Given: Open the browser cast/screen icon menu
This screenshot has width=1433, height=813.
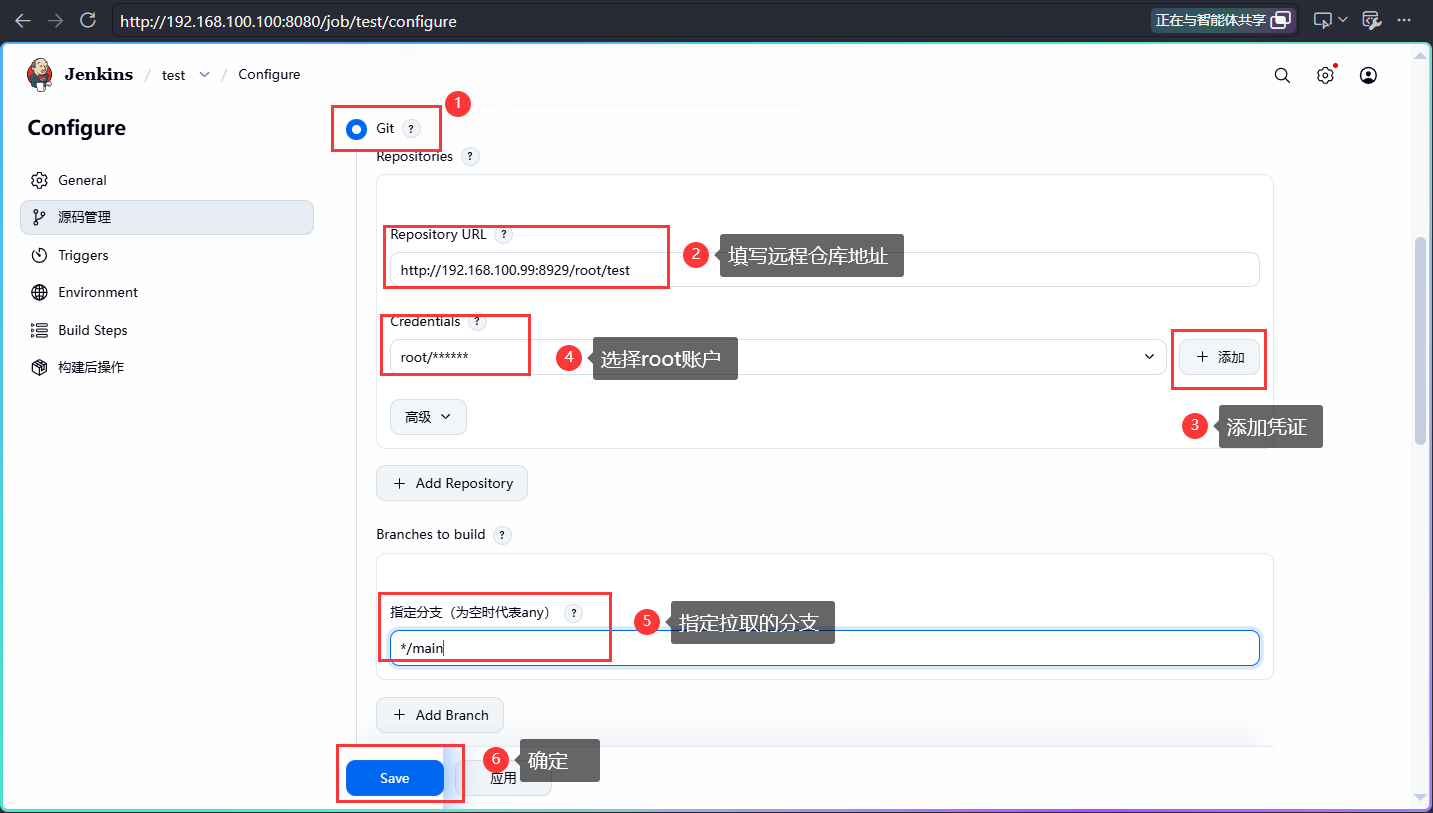Looking at the screenshot, I should [x=1330, y=20].
